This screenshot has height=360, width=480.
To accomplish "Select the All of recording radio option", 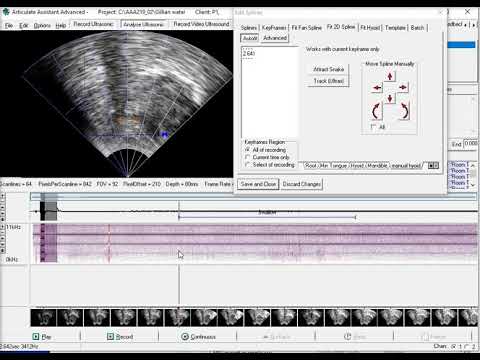I will point(247,150).
